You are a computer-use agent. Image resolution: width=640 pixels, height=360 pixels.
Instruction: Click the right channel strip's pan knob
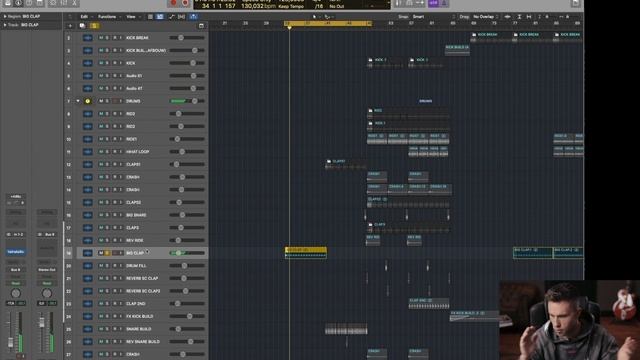(x=47, y=293)
